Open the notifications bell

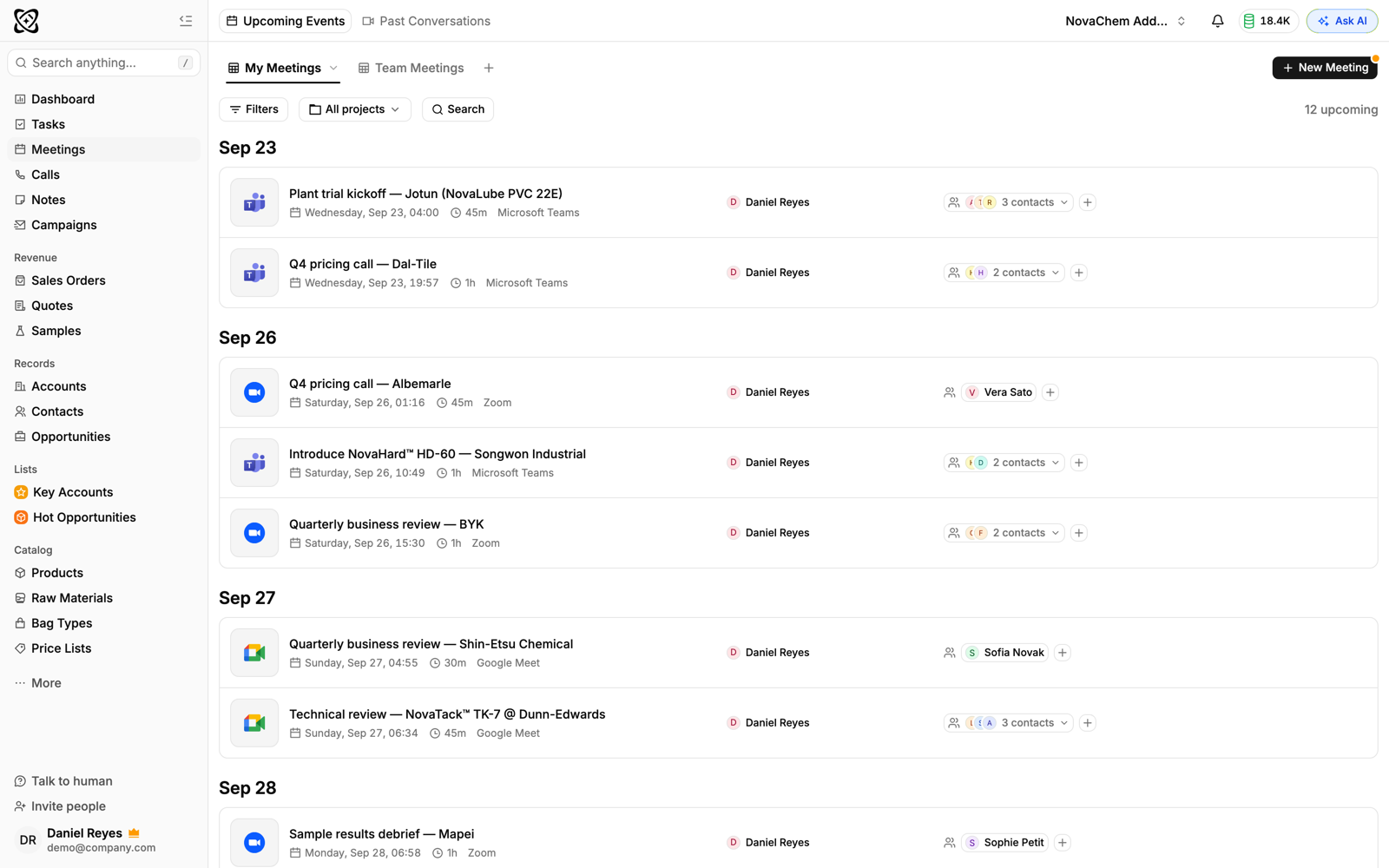pos(1217,21)
